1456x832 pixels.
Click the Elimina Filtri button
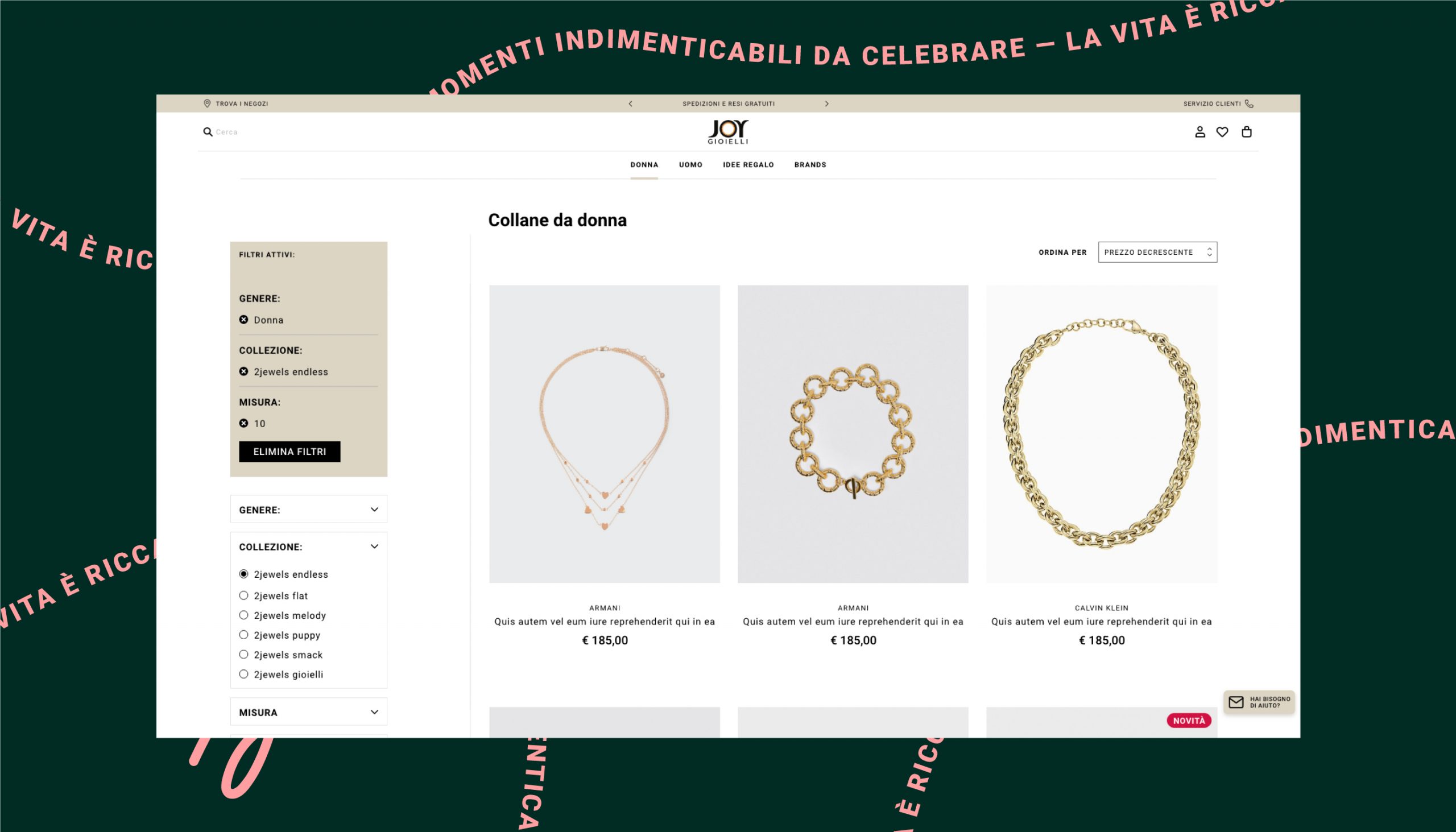[289, 452]
